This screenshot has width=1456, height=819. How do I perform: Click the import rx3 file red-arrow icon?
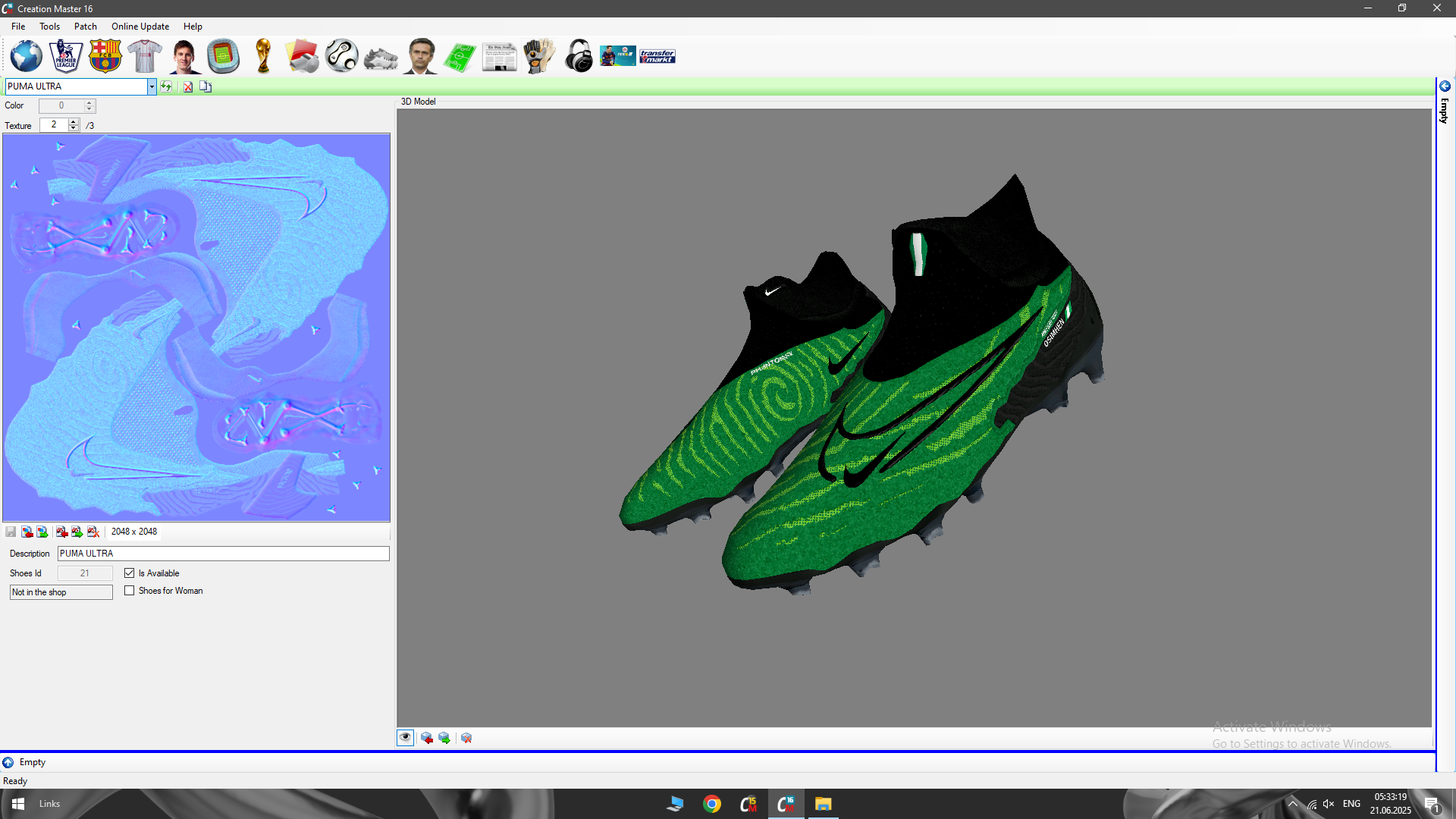(x=62, y=532)
